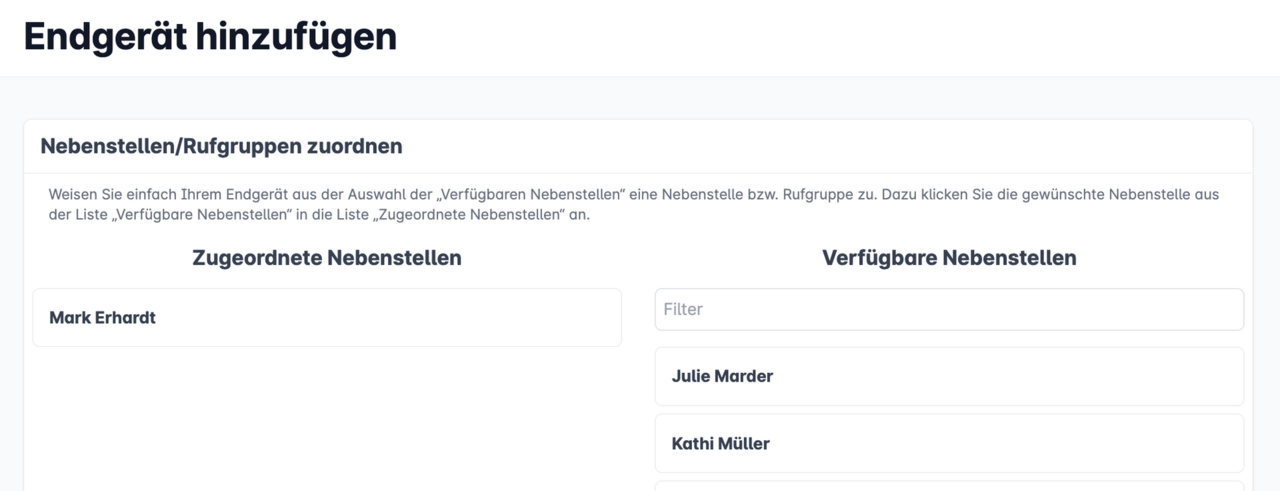Image resolution: width=1280 pixels, height=491 pixels.
Task: Click the Filter input field
Action: tap(948, 310)
